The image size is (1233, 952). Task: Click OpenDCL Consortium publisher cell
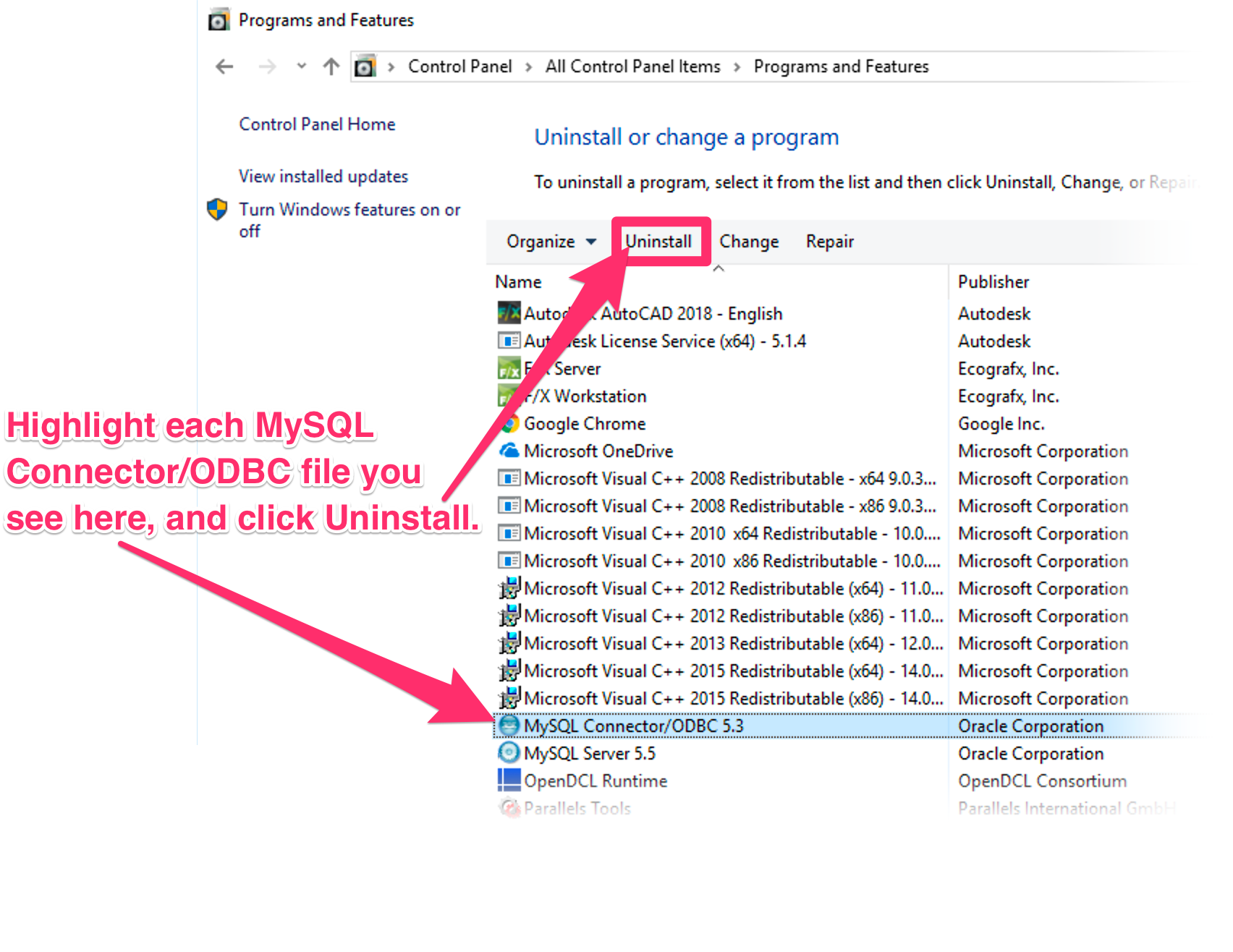[1042, 781]
